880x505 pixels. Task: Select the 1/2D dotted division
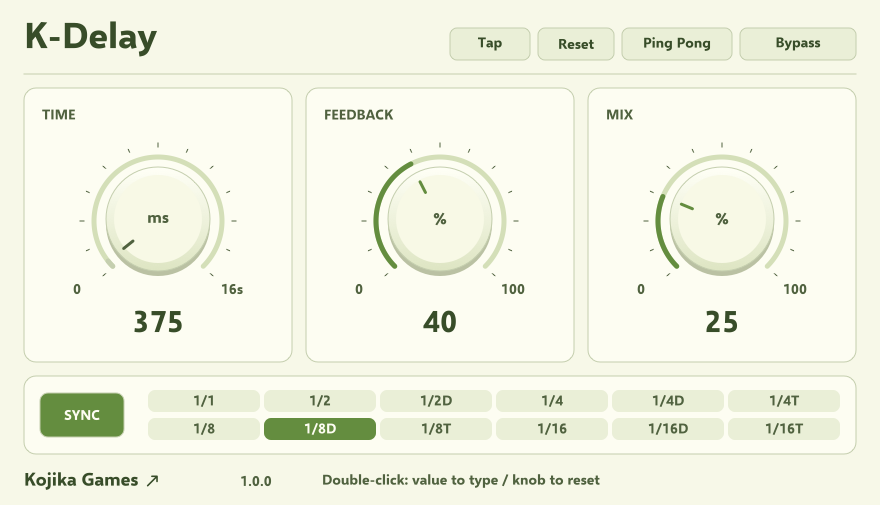[x=436, y=401]
